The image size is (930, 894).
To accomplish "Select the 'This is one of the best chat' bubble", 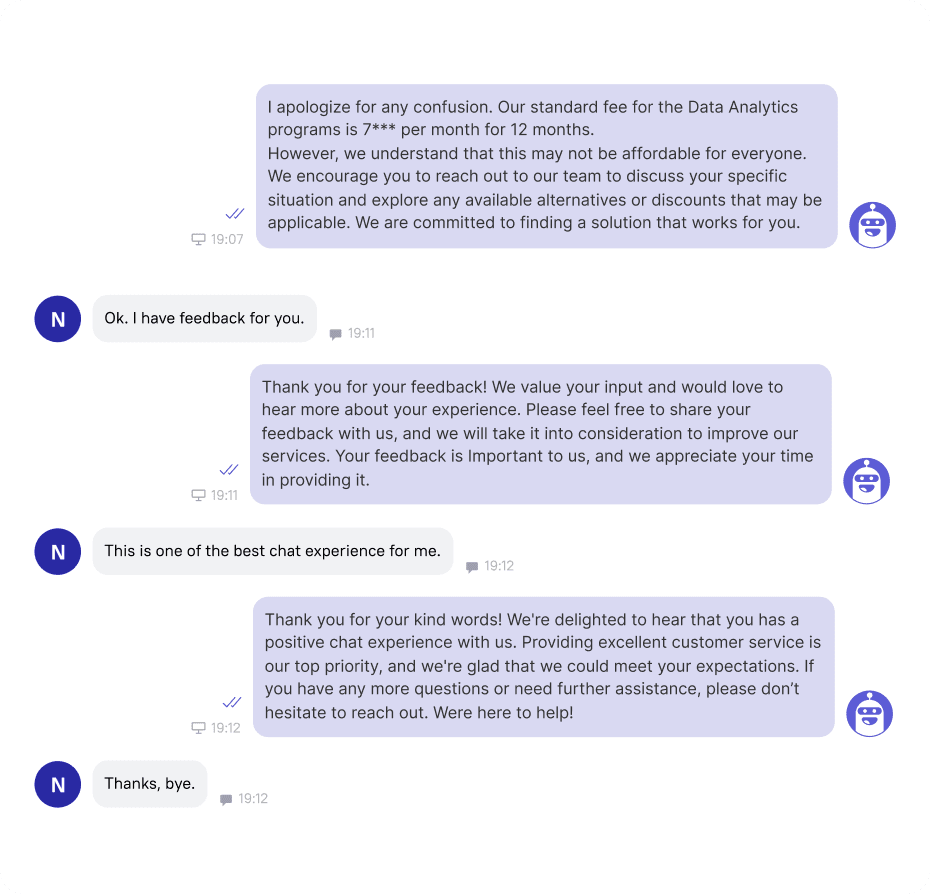I will coord(273,551).
